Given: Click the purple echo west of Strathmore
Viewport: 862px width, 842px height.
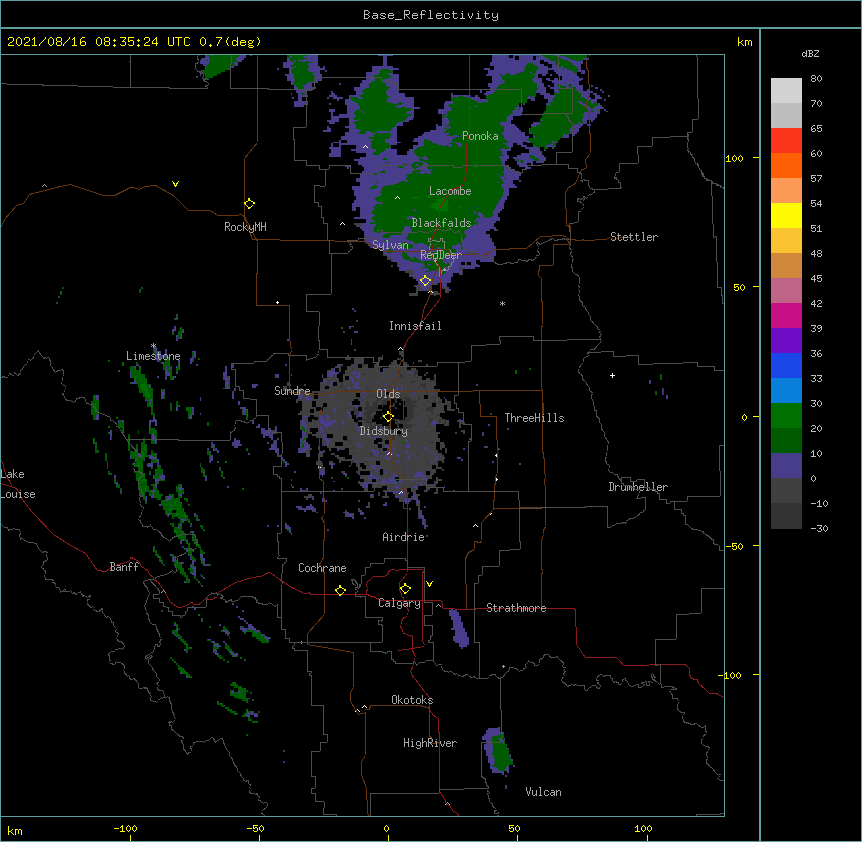Looking at the screenshot, I should click(x=458, y=627).
